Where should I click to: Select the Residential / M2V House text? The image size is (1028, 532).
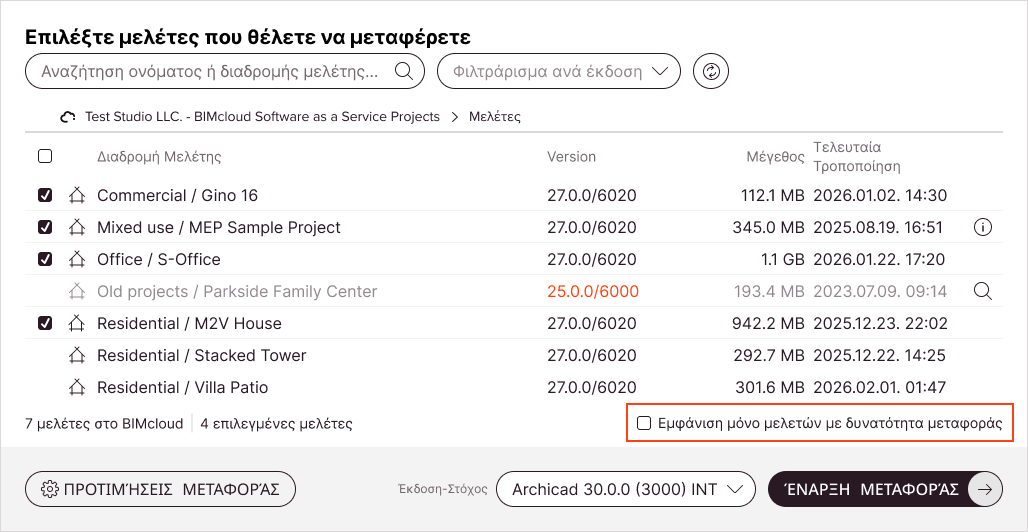[189, 323]
